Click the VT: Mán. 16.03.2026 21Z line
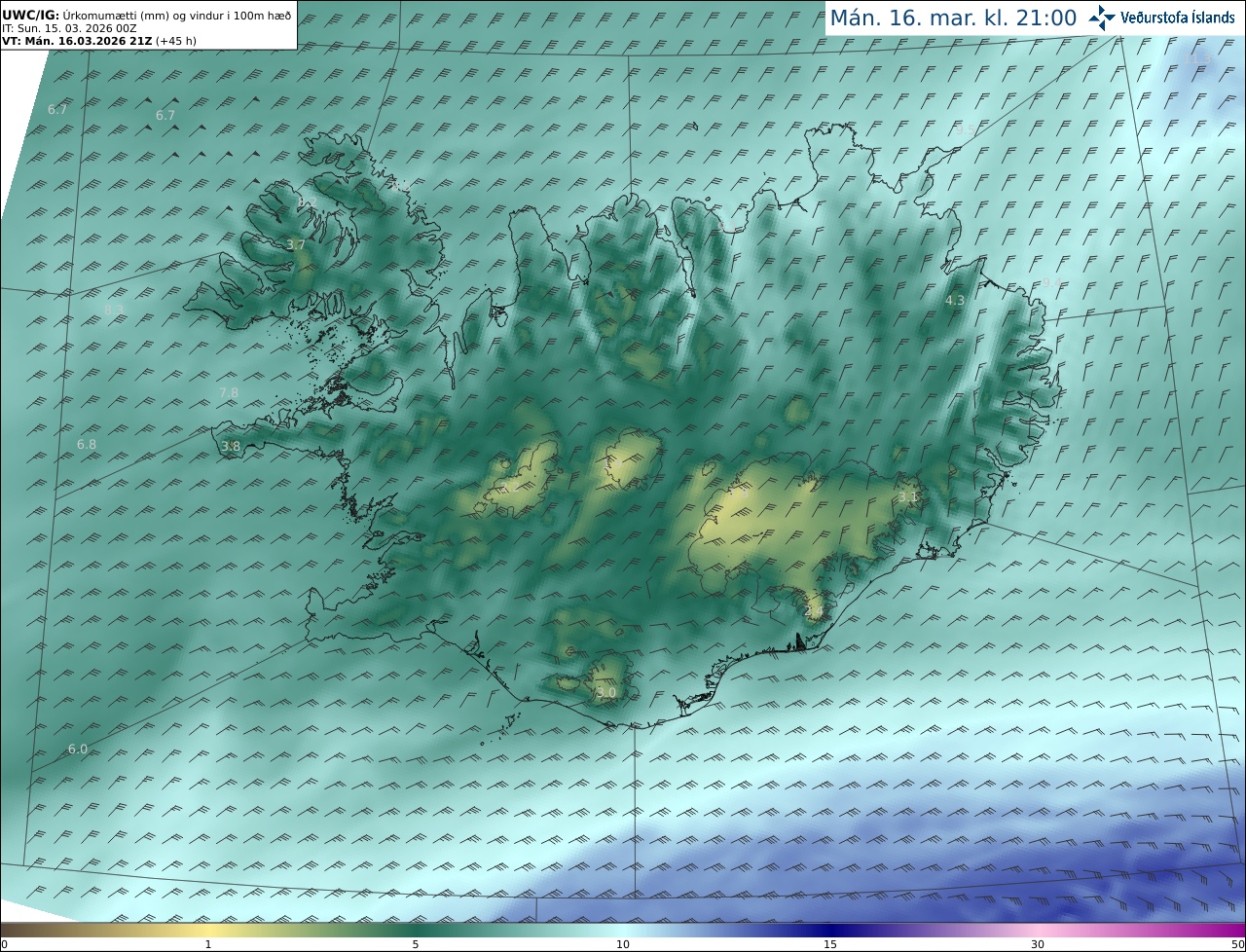1246x952 pixels. (x=97, y=41)
